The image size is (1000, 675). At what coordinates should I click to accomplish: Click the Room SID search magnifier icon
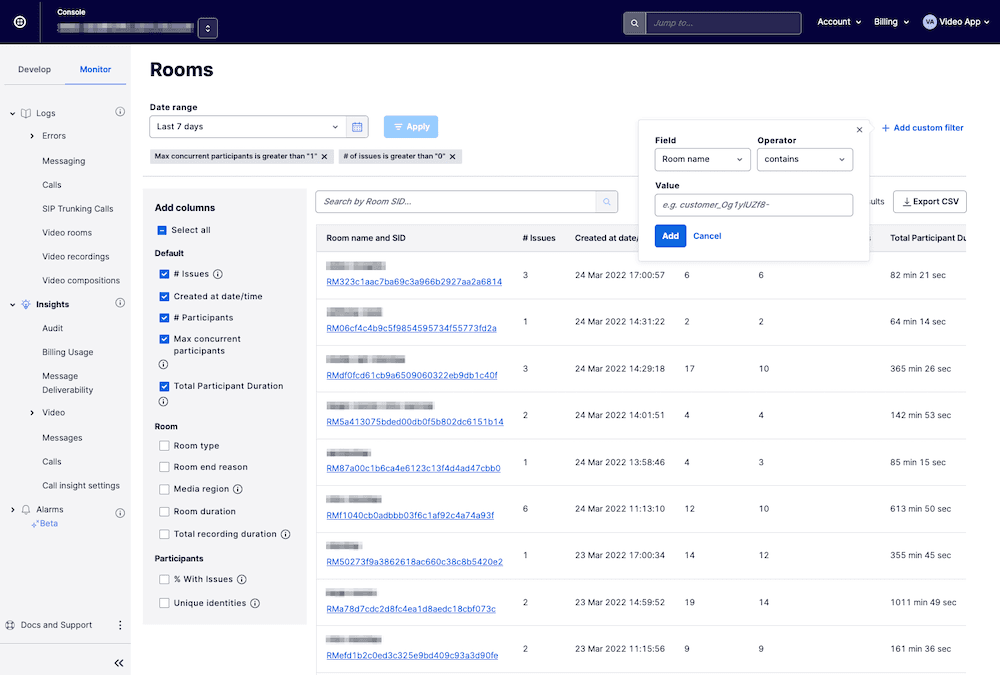607,202
